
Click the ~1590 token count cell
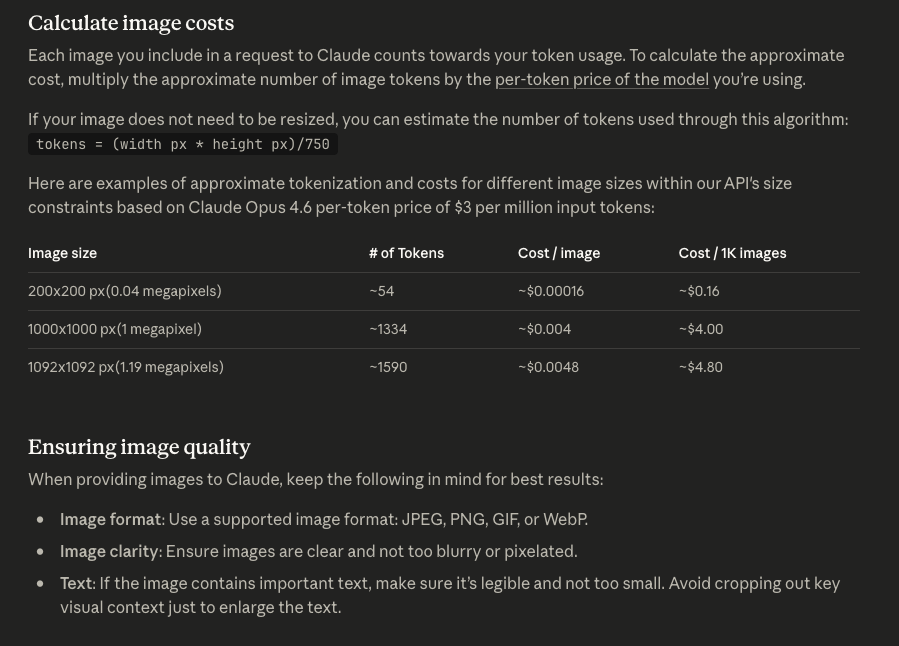tap(388, 367)
